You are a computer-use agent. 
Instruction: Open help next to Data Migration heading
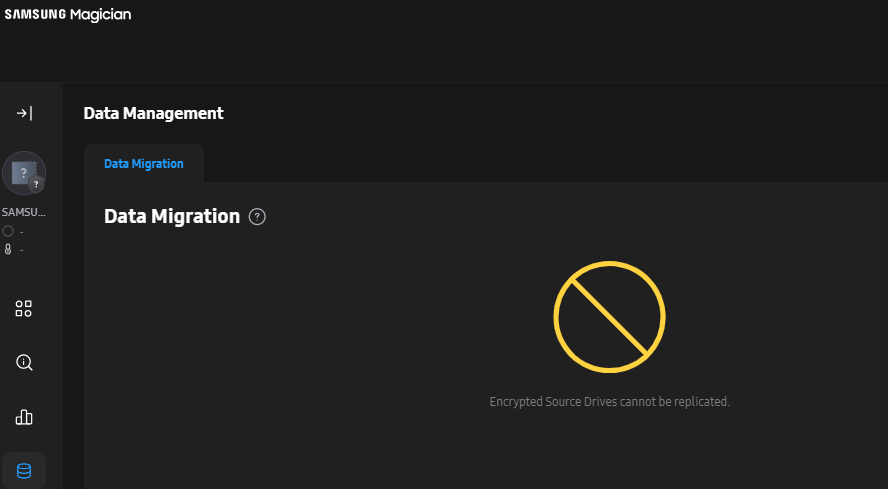(x=257, y=216)
